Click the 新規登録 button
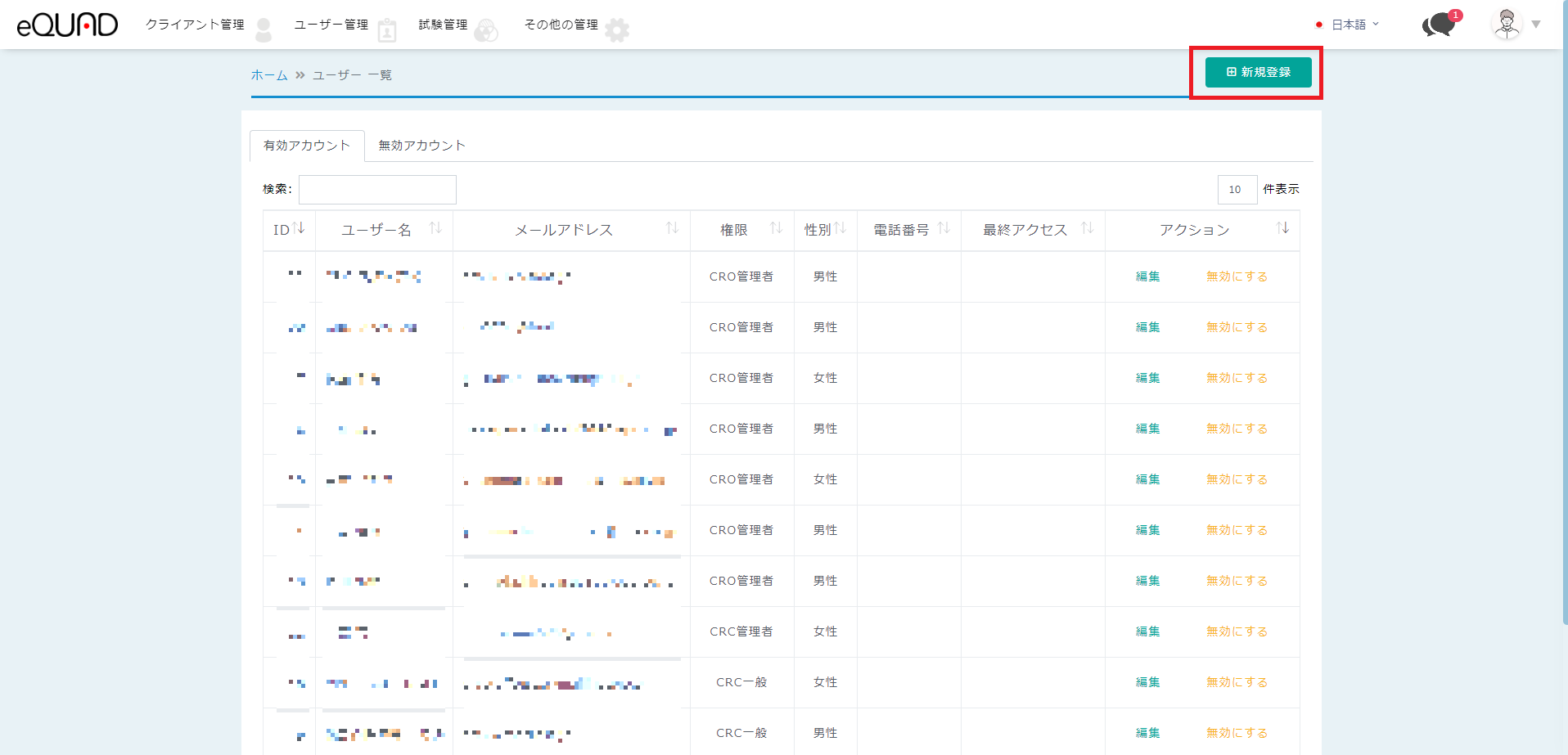This screenshot has width=1568, height=755. (1258, 72)
